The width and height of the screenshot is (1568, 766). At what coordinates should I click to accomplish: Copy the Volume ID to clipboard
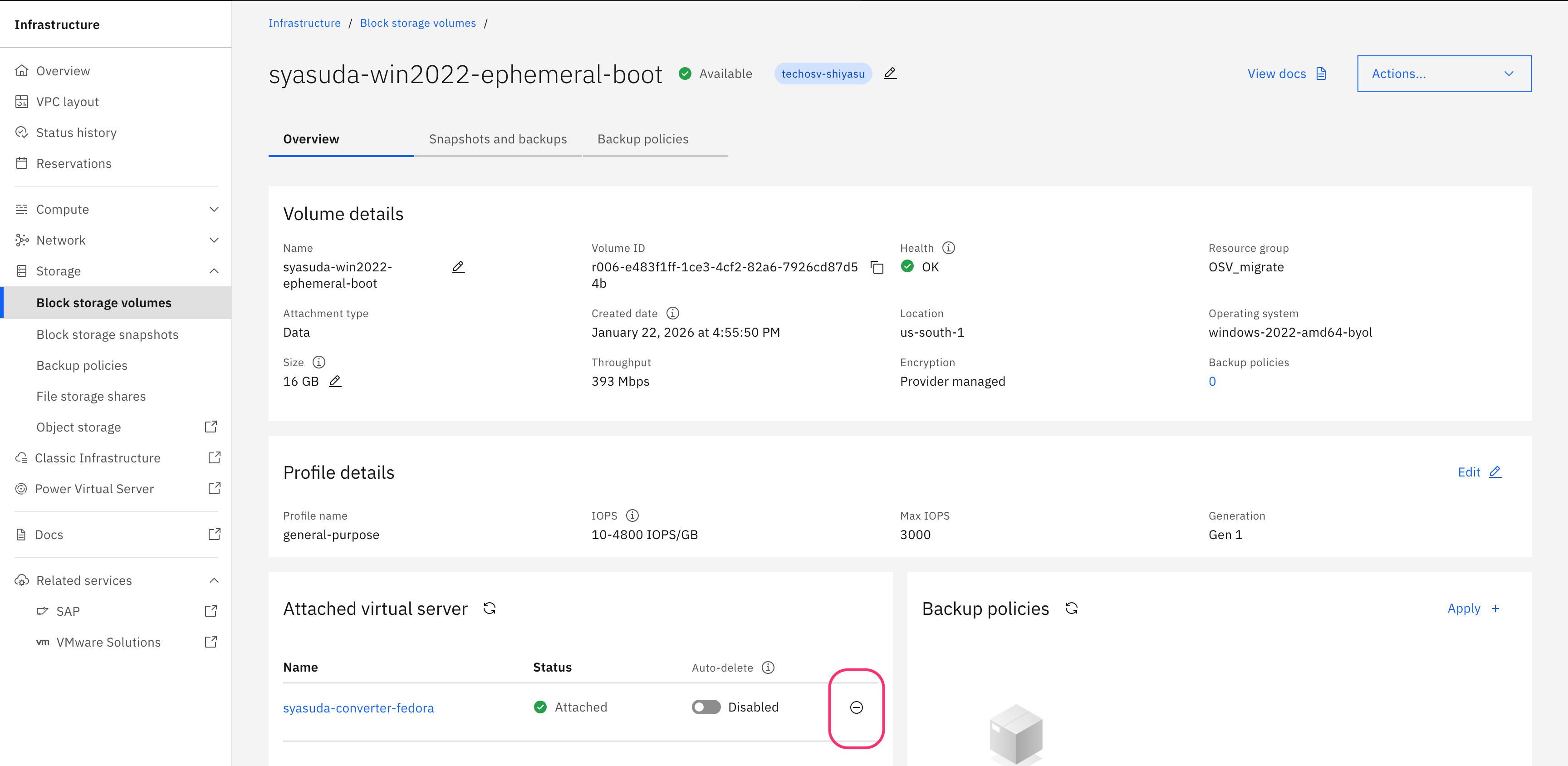877,267
